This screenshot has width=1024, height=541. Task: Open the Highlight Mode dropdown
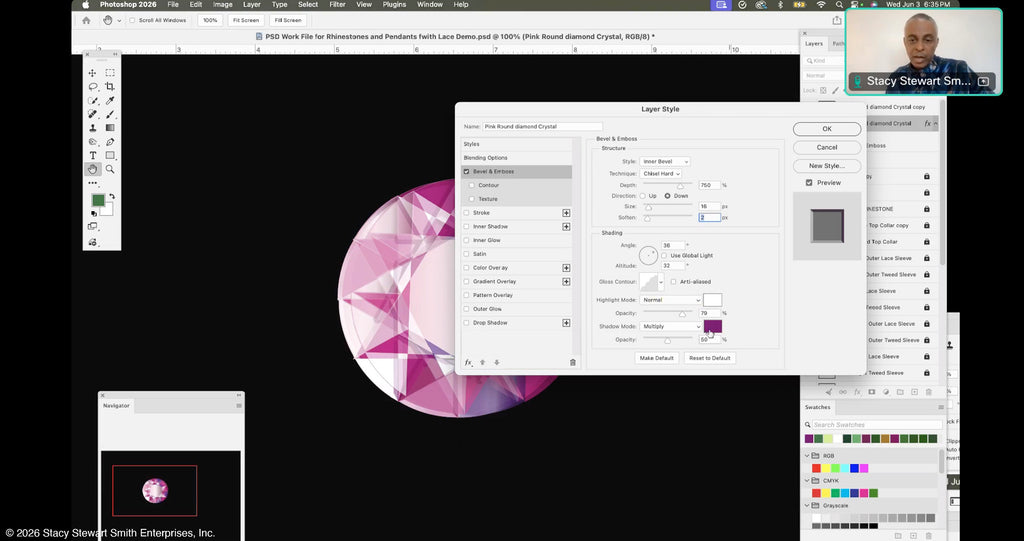[x=670, y=300]
